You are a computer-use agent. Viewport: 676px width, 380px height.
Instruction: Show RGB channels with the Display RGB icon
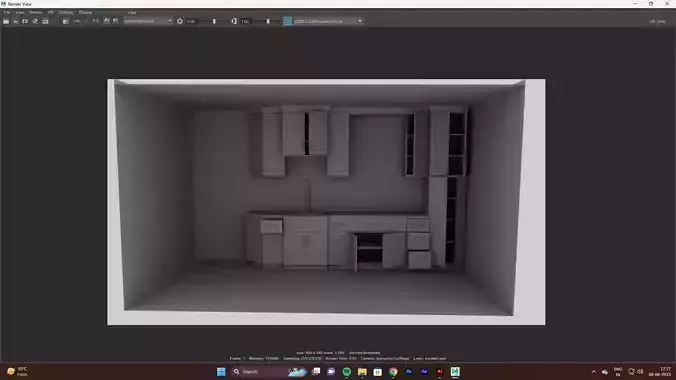[66, 21]
